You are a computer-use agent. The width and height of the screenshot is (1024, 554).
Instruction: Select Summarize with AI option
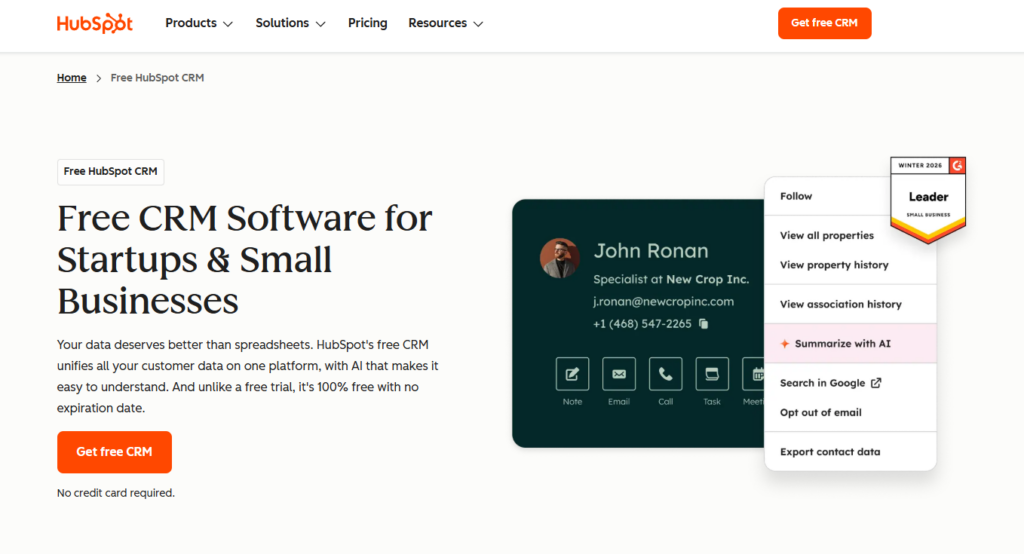coord(850,344)
